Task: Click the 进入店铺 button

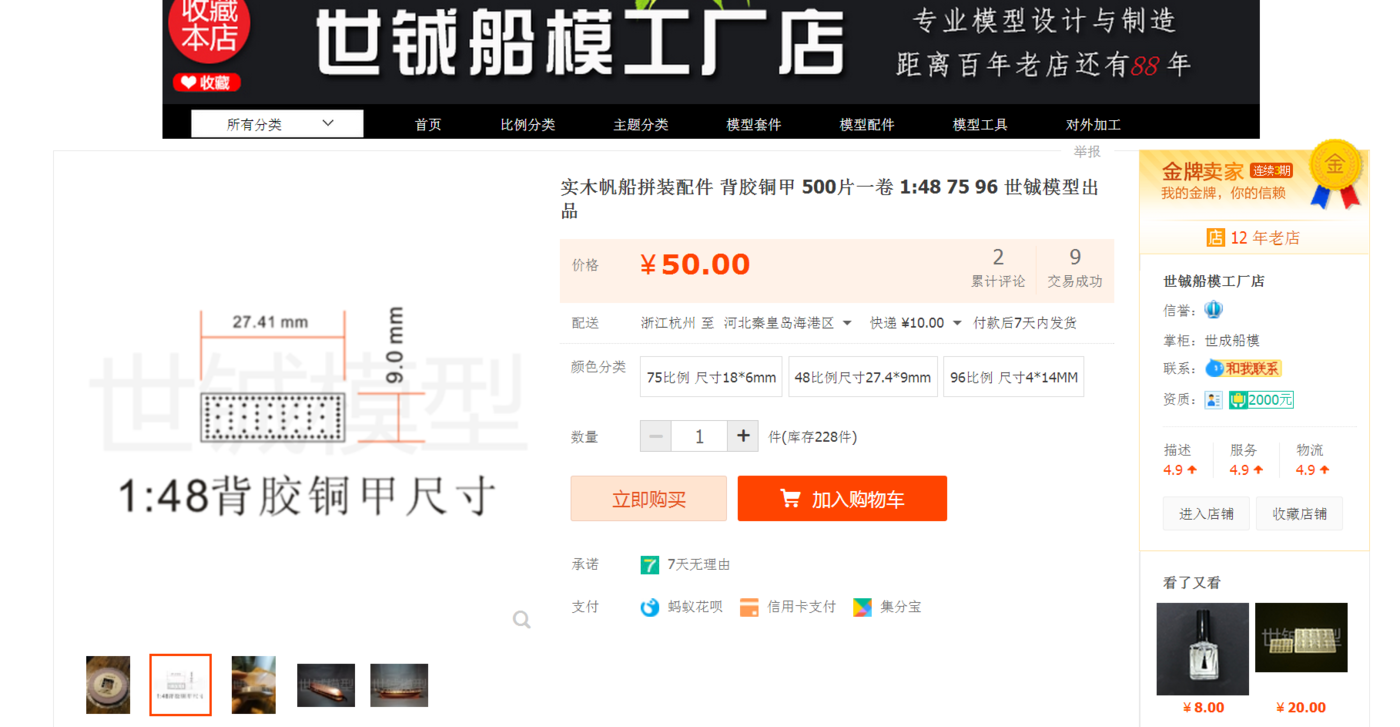Action: point(1206,514)
